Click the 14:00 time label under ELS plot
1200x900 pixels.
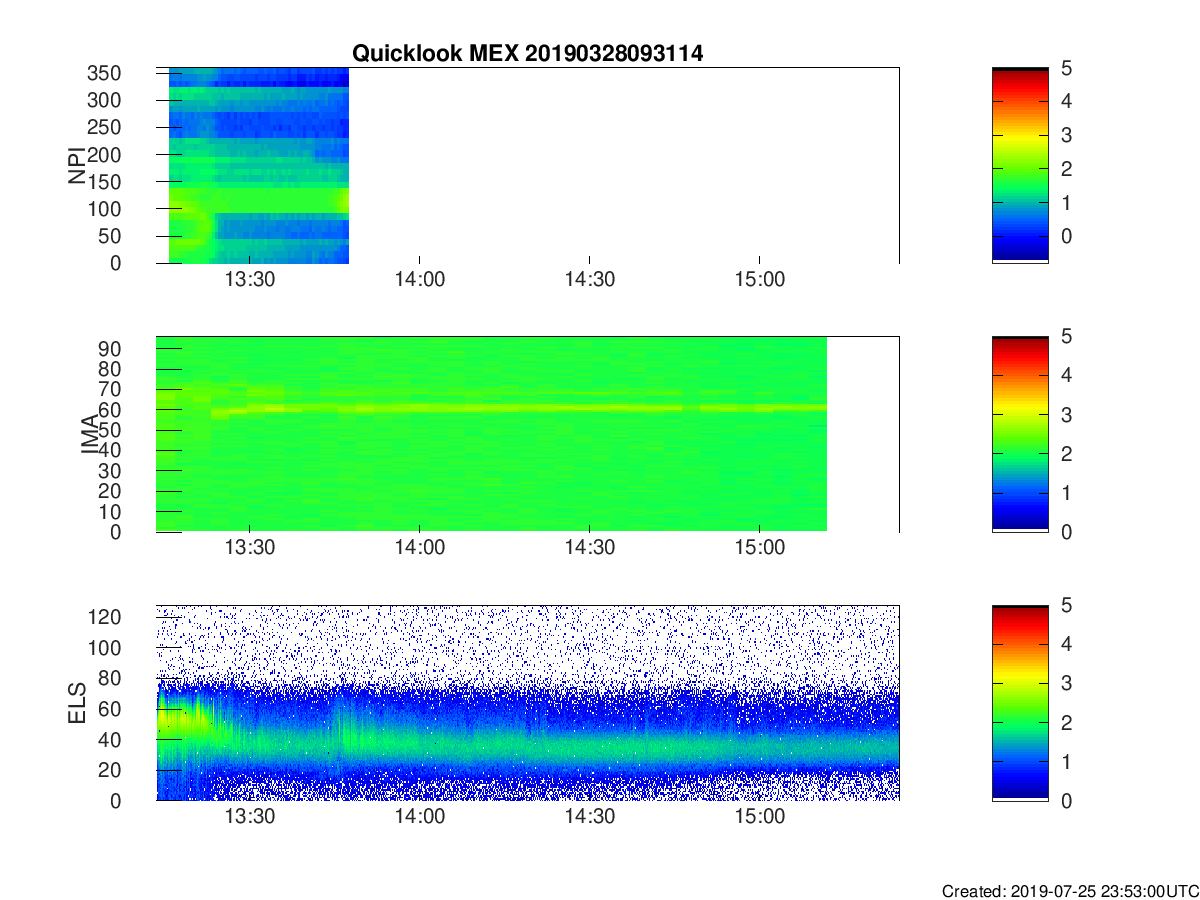coord(419,817)
